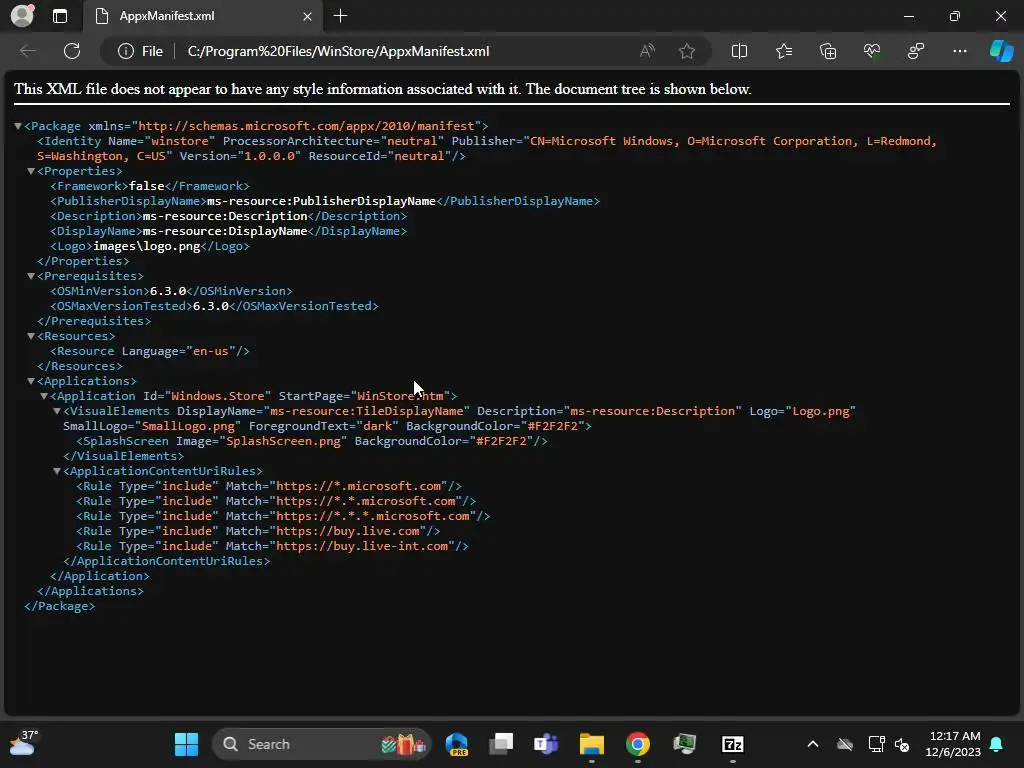Collapse the VisualElements node
The width and height of the screenshot is (1024, 768).
(x=57, y=411)
